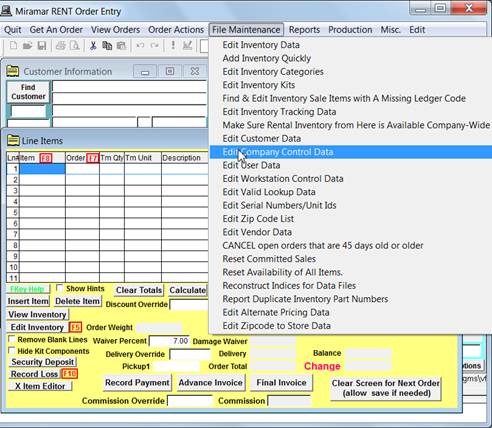The width and height of the screenshot is (492, 428).
Task: Click the Waiver Percent input field
Action: click(169, 341)
